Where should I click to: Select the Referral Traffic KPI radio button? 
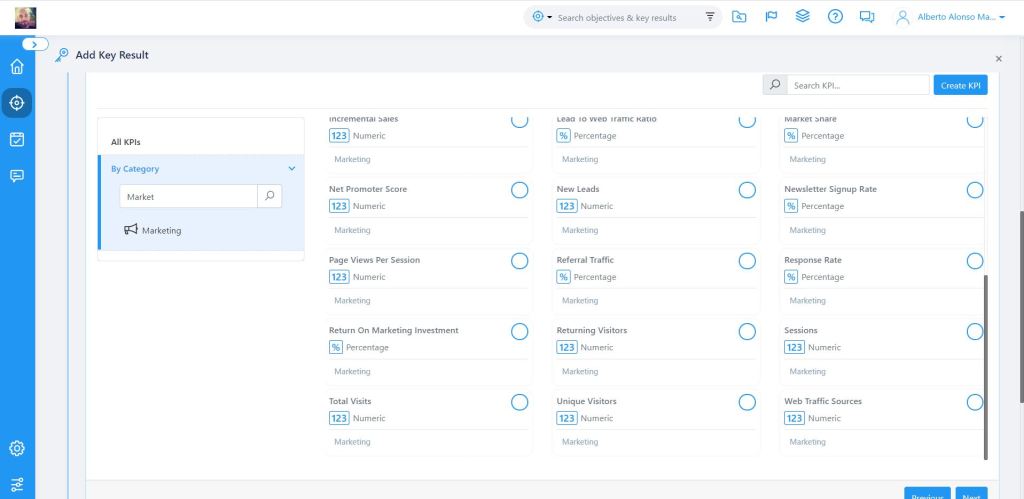747,261
